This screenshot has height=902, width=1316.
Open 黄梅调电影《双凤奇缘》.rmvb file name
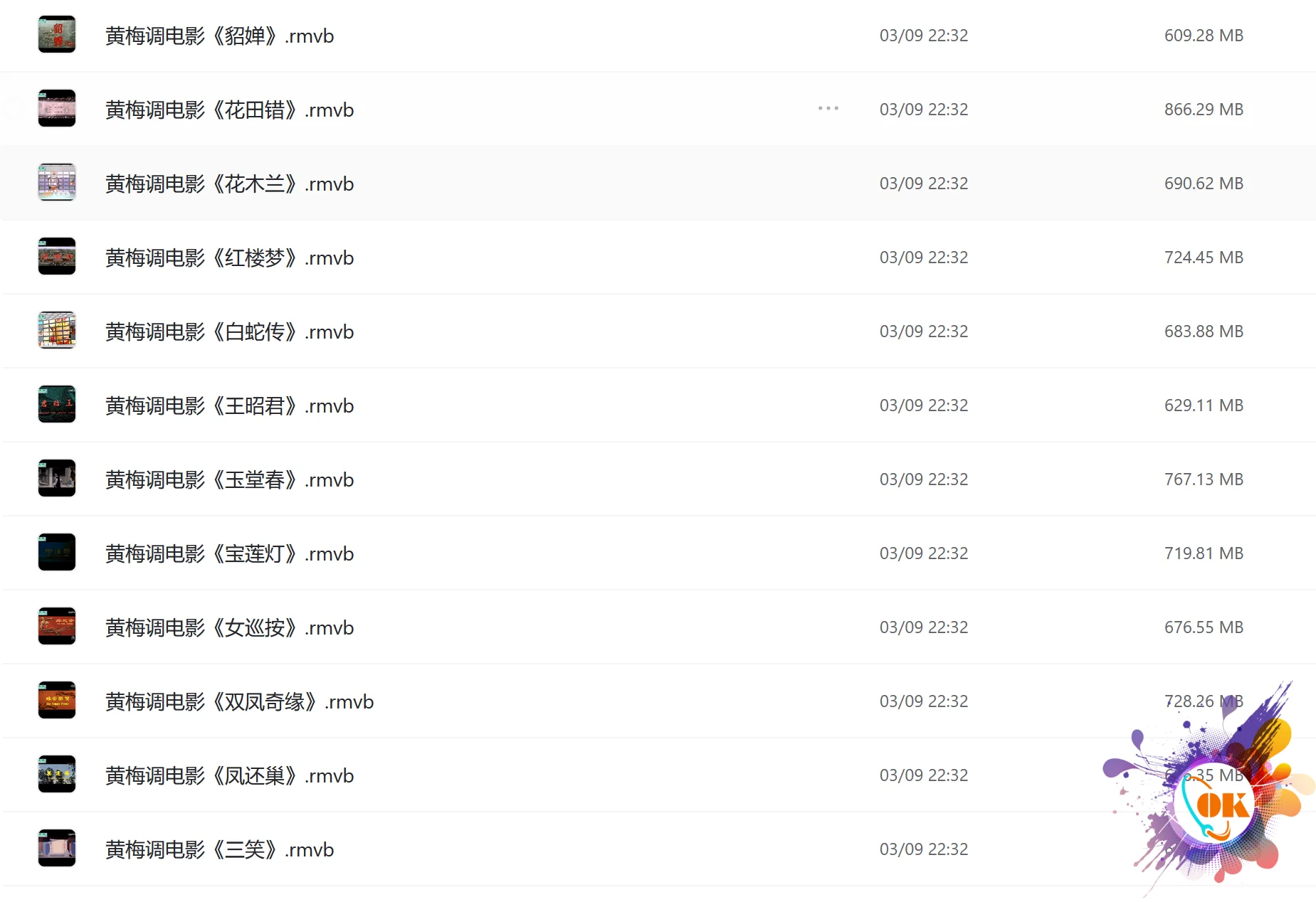click(x=239, y=701)
